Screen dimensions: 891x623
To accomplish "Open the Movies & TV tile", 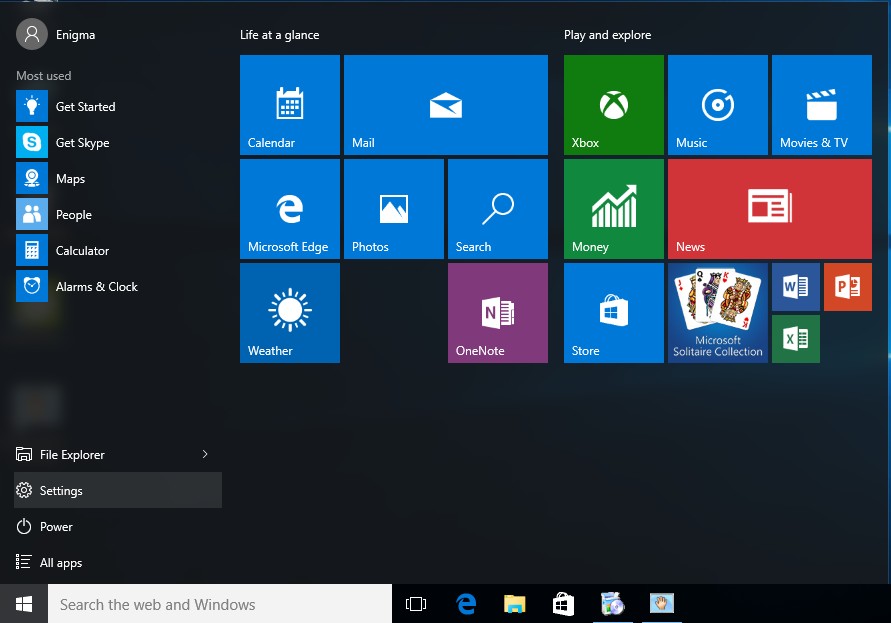I will point(822,105).
